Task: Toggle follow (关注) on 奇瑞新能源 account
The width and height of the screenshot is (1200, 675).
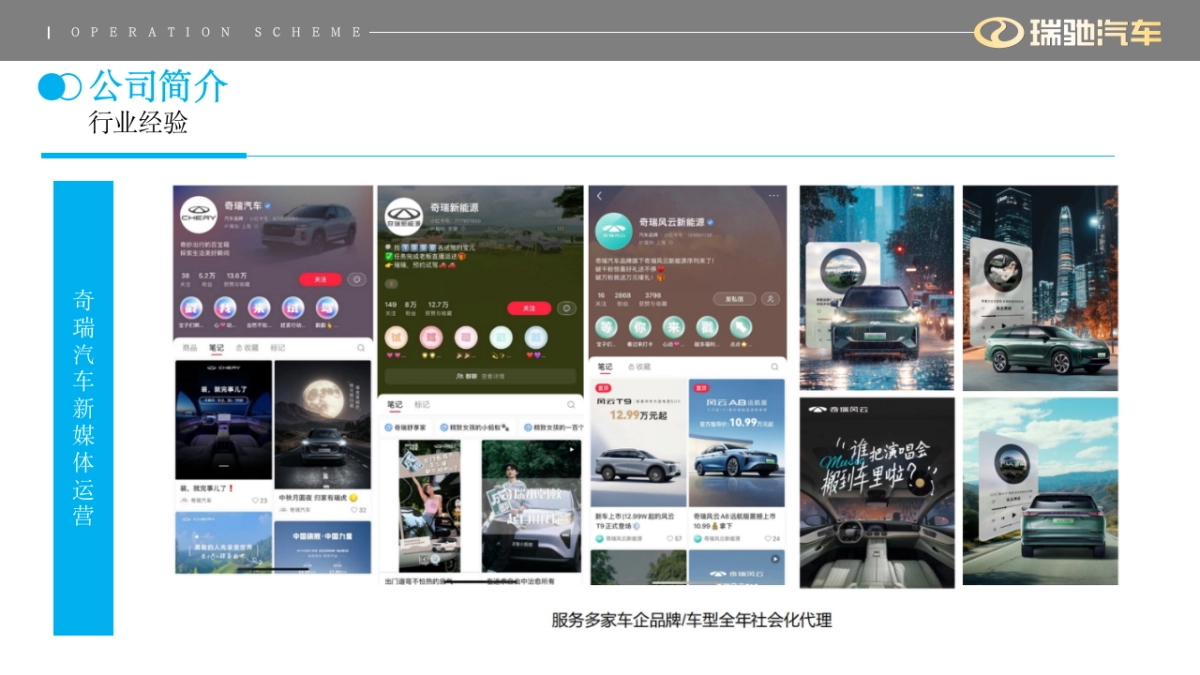Action: coord(529,307)
